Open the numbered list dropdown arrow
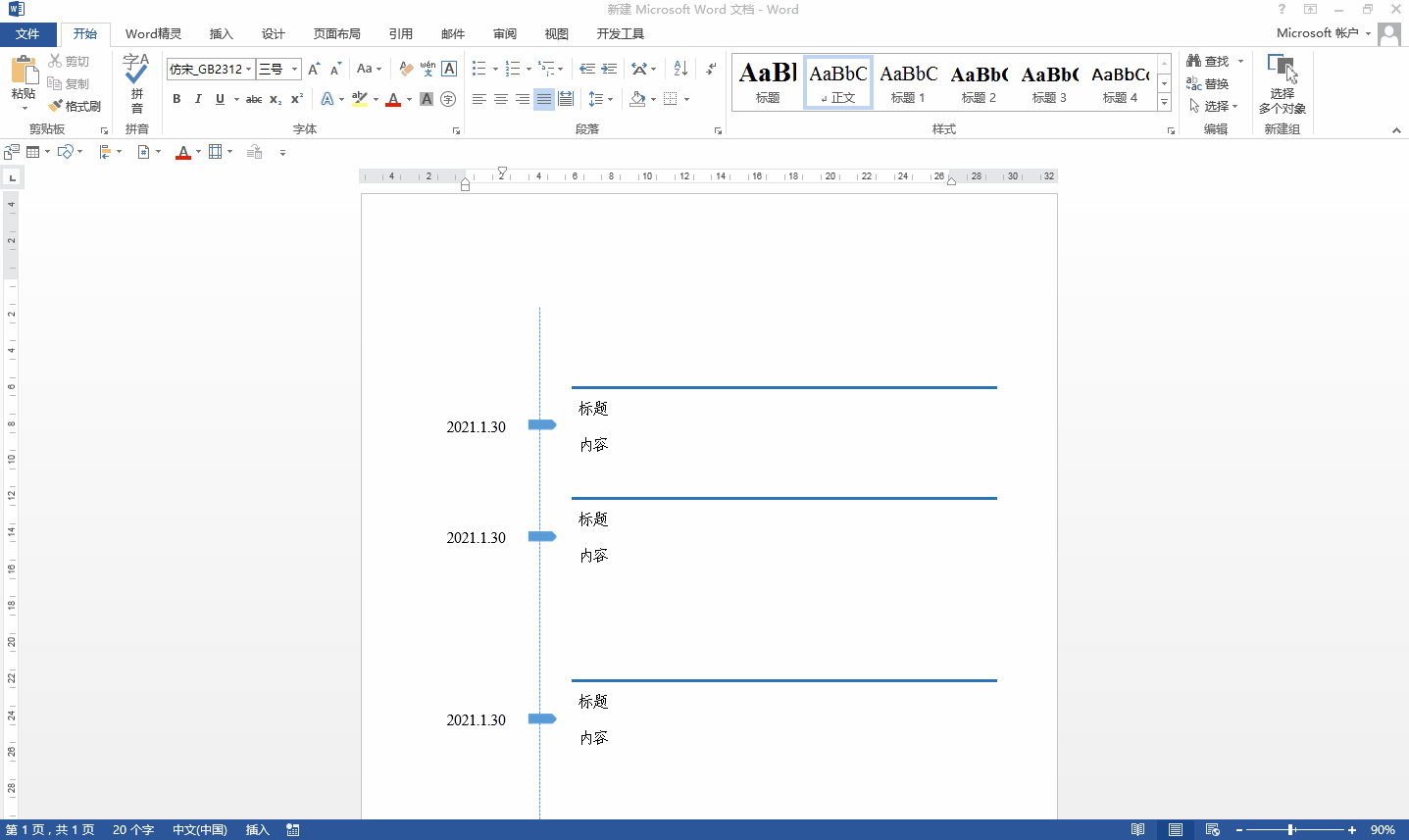Image resolution: width=1409 pixels, height=840 pixels. point(528,70)
